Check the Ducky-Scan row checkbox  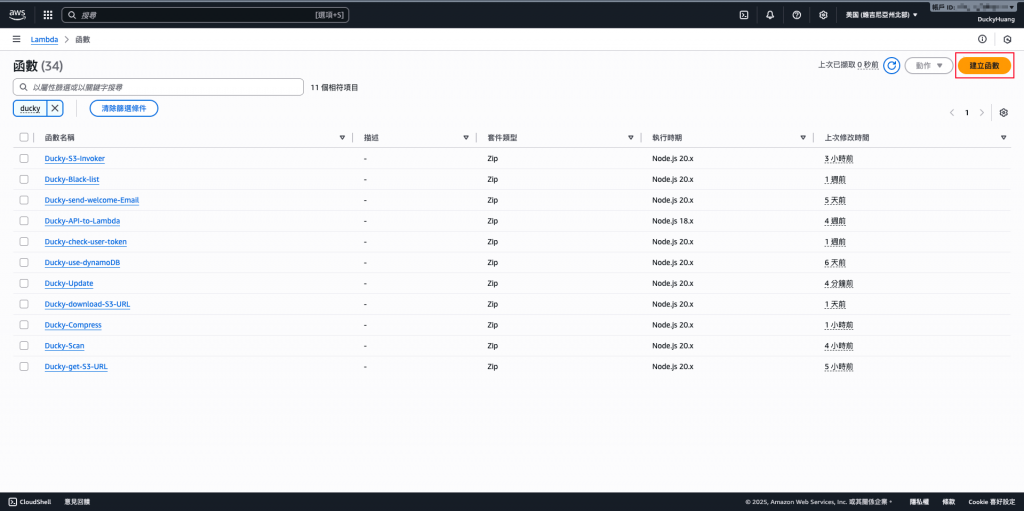click(24, 346)
